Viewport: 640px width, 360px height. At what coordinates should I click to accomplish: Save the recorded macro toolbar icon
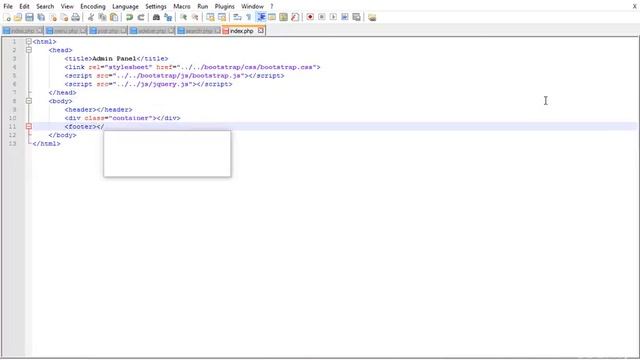point(356,17)
